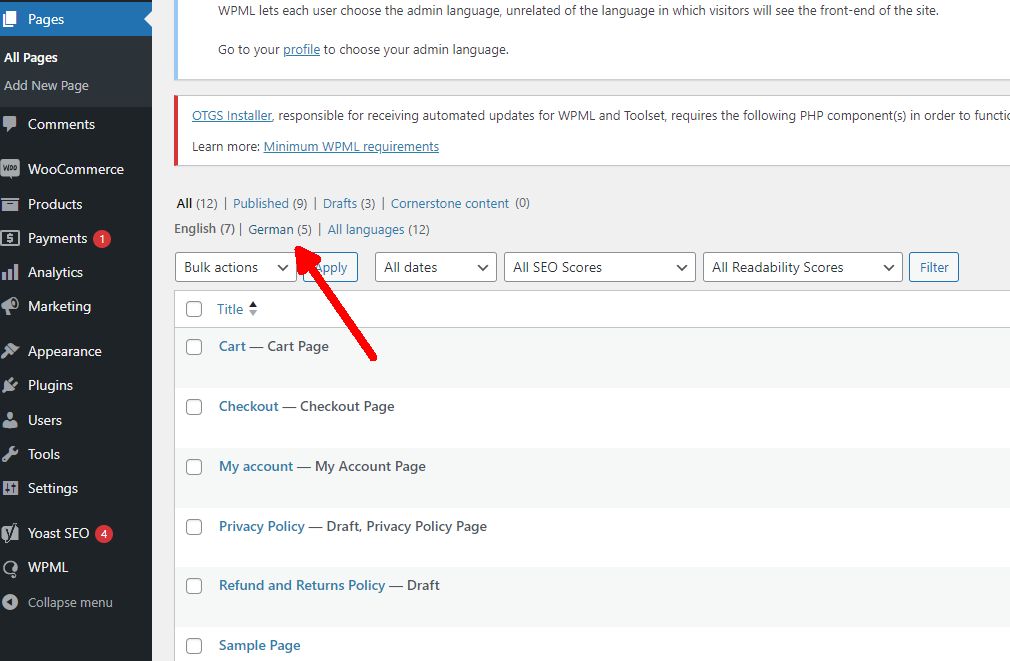The height and width of the screenshot is (661, 1010).
Task: Click the Payments dollar icon
Action: coord(10,238)
